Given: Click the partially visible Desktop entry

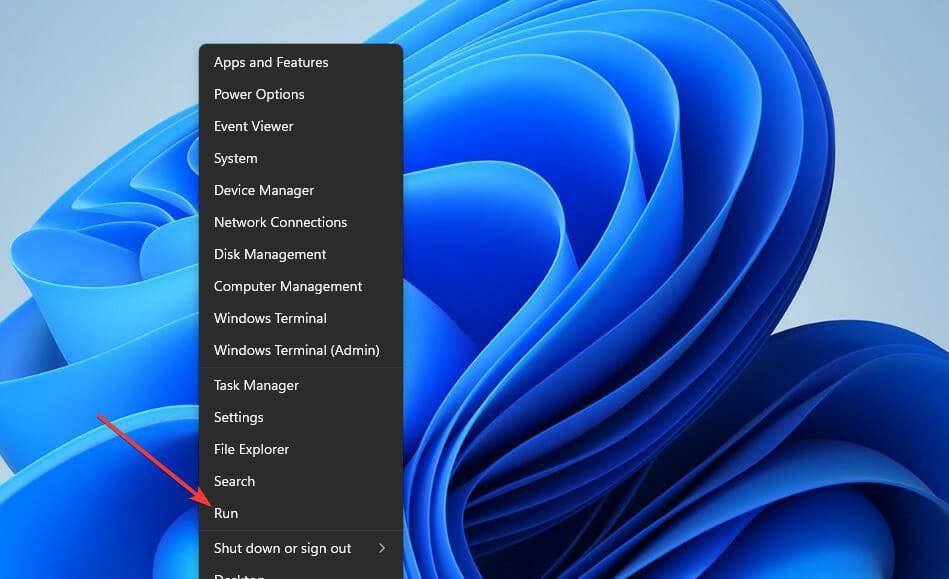Looking at the screenshot, I should coord(240,575).
